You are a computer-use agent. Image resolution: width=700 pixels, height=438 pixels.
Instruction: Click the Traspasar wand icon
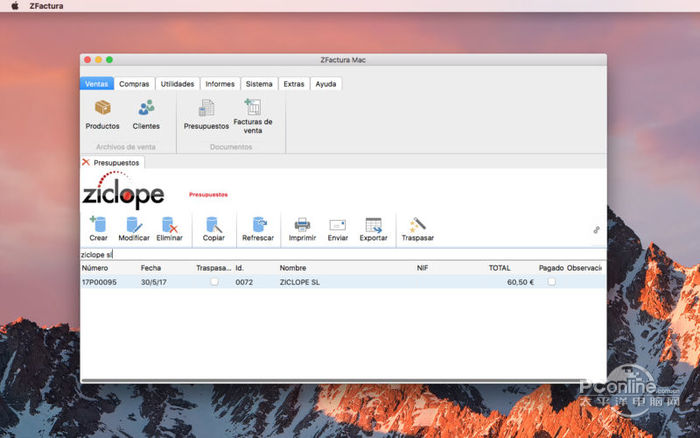[x=417, y=225]
